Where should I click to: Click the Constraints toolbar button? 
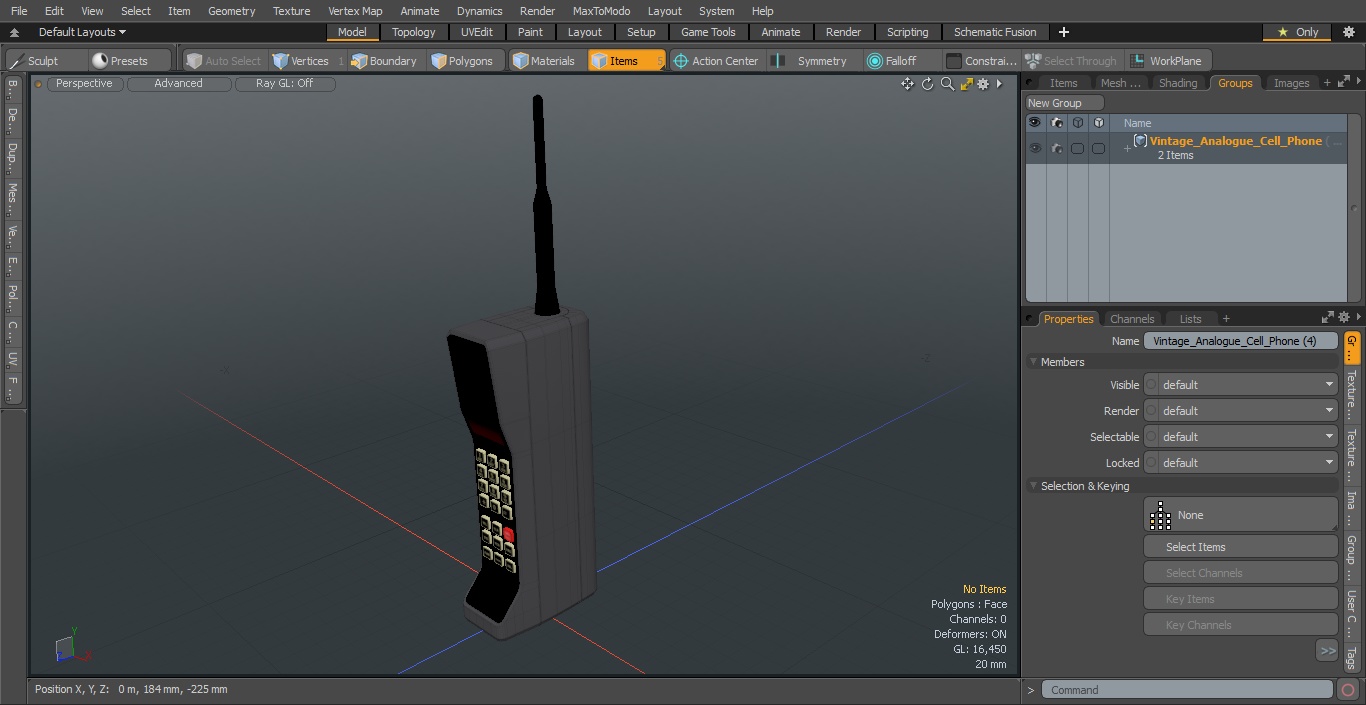pos(982,61)
